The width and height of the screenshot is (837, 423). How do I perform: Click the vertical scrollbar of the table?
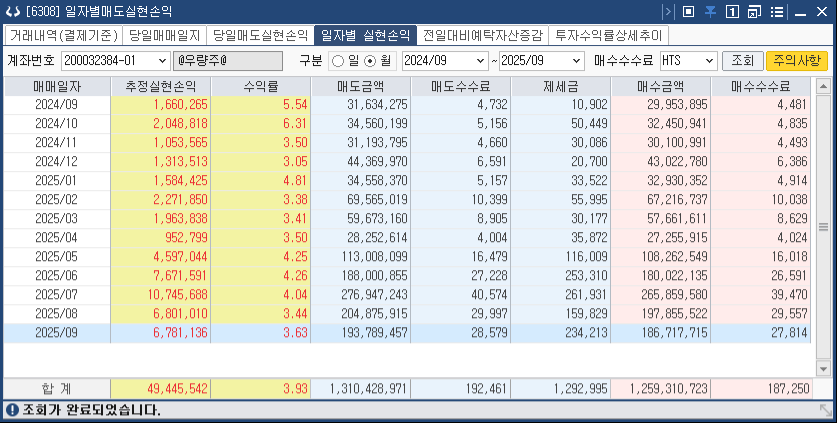824,226
